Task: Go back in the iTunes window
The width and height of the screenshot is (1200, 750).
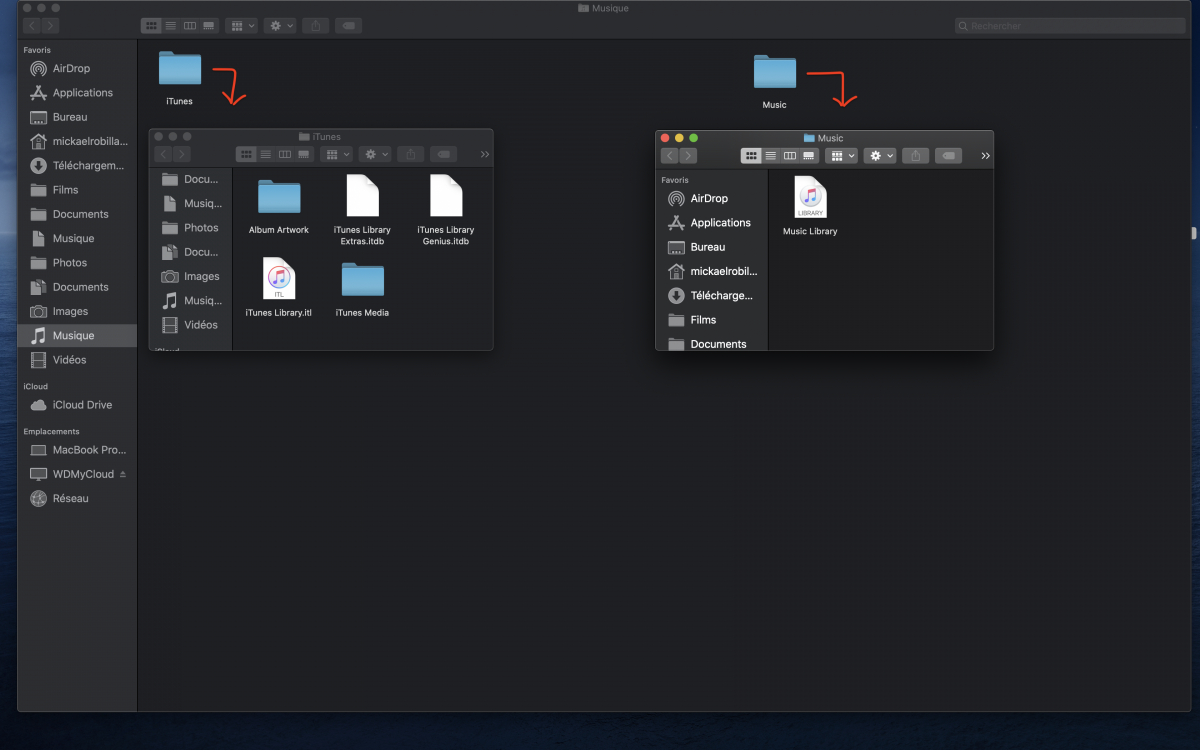Action: coord(163,154)
